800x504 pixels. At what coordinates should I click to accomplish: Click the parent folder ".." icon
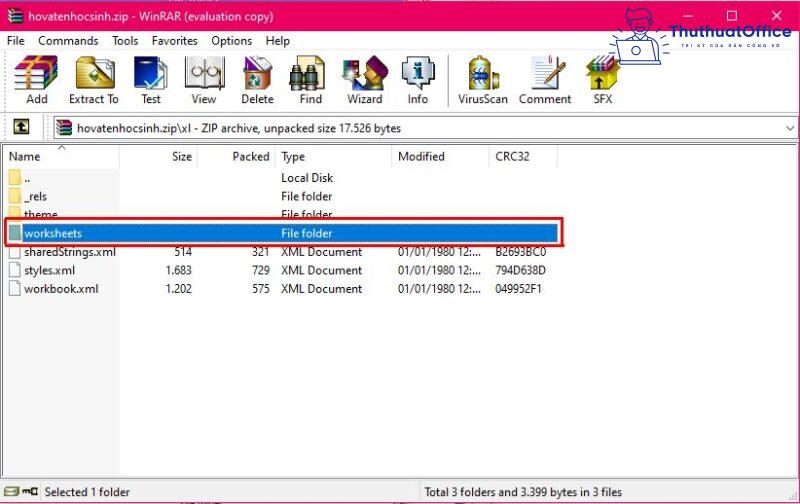point(15,178)
